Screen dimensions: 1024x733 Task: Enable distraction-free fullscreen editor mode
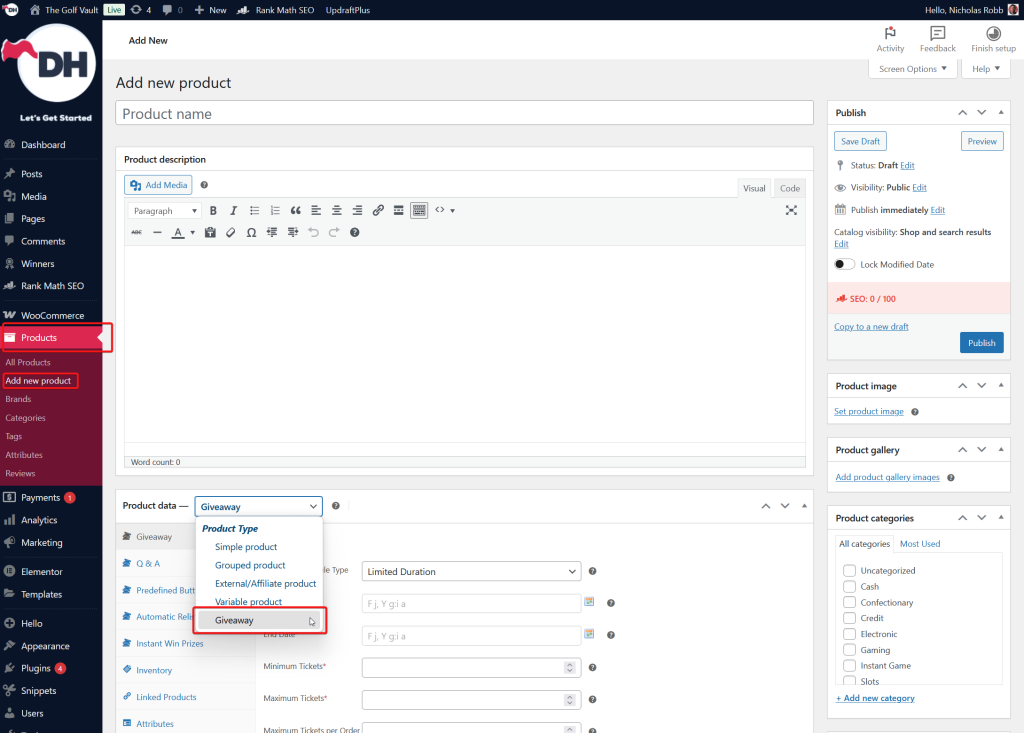[x=791, y=211]
